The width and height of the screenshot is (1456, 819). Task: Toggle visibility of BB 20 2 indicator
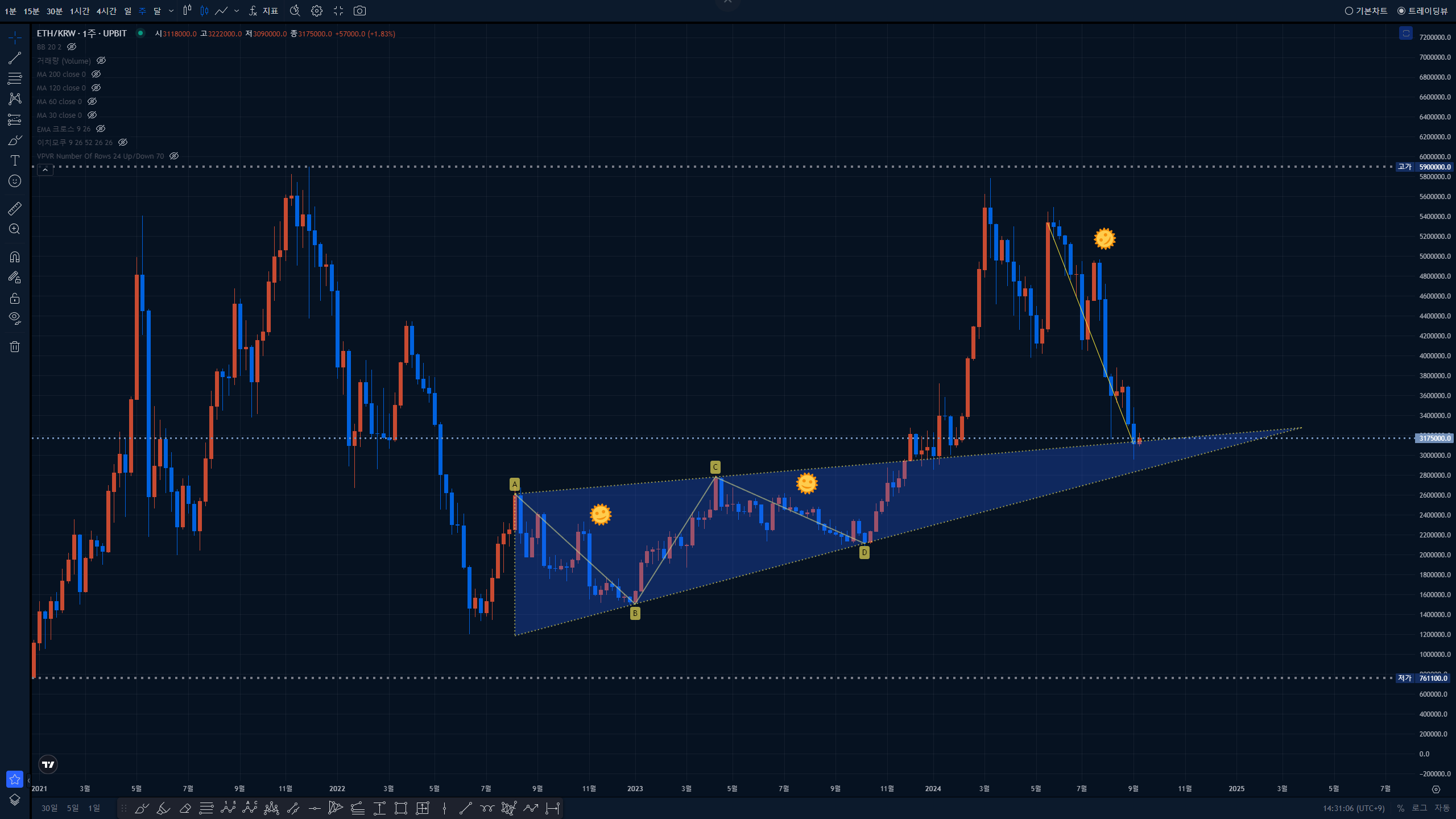72,47
